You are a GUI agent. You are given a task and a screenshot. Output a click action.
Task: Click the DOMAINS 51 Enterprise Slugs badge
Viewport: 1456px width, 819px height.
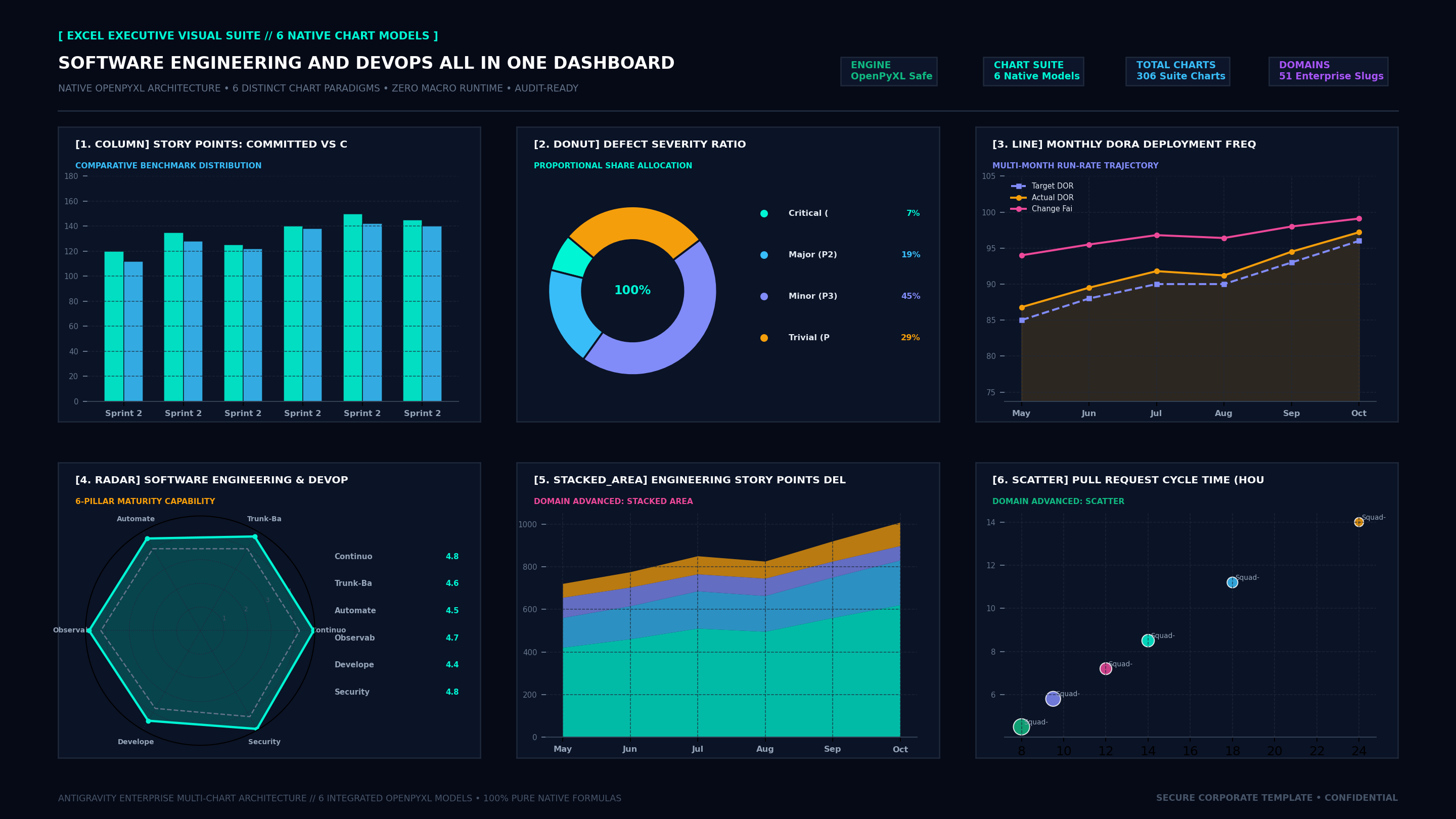click(1328, 71)
